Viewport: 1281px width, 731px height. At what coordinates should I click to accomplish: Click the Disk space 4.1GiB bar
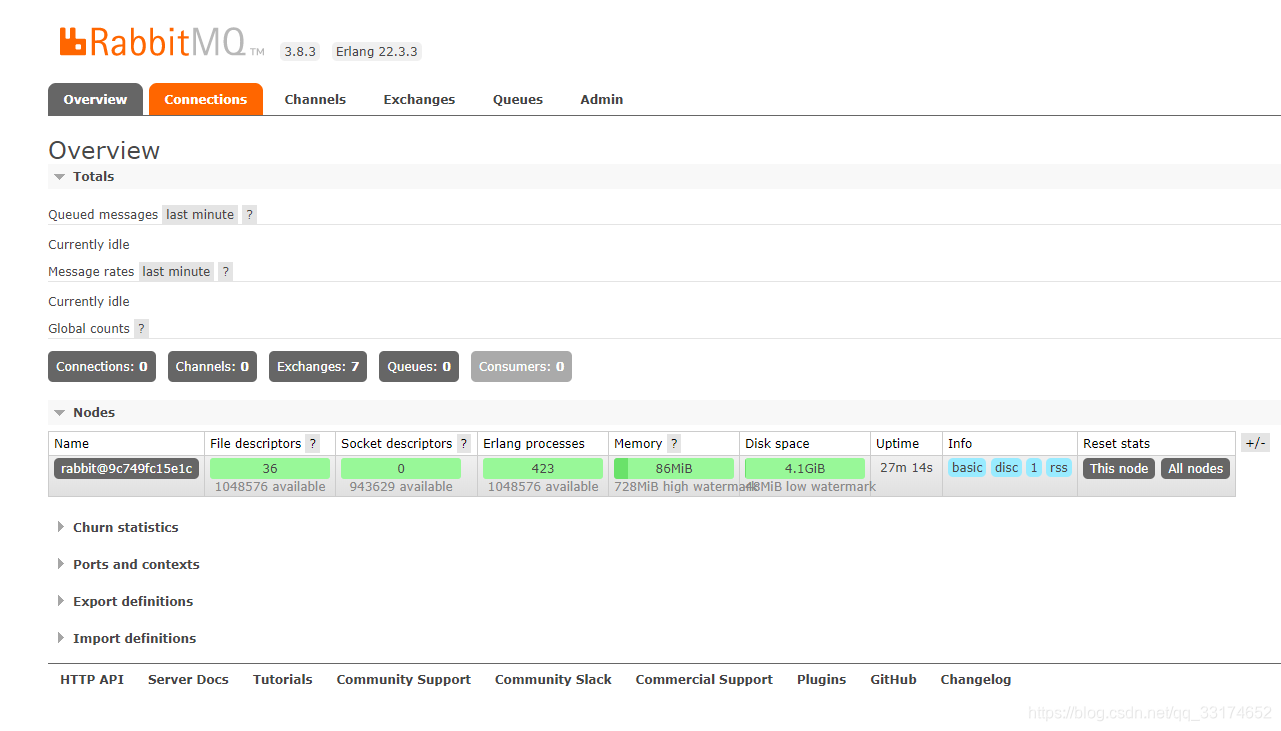coord(805,468)
